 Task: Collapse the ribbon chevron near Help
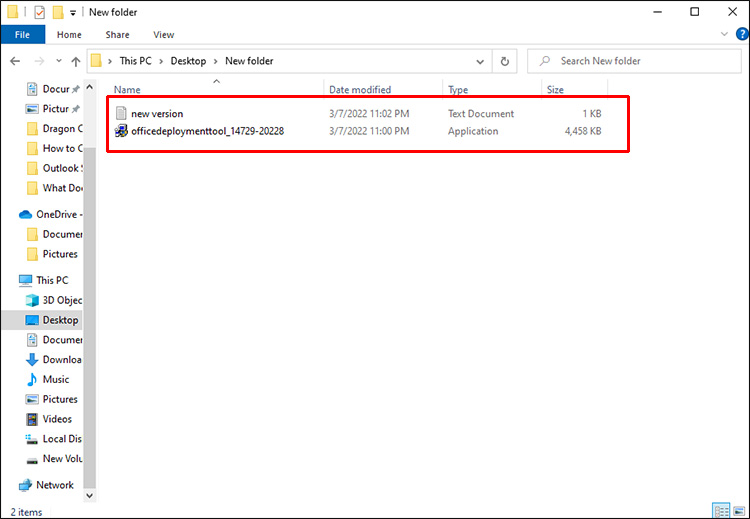click(724, 34)
